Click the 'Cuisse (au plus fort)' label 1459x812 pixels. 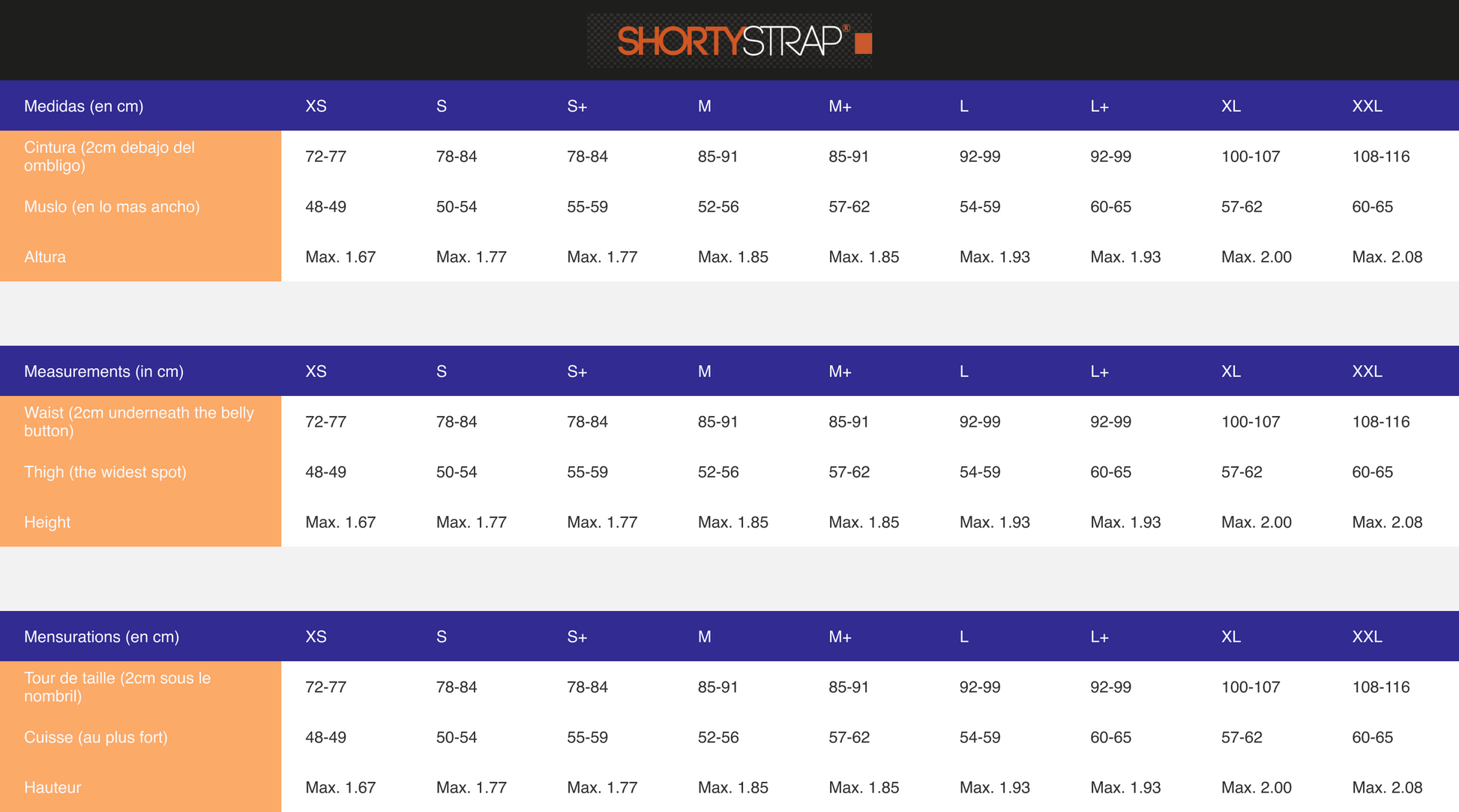point(96,738)
